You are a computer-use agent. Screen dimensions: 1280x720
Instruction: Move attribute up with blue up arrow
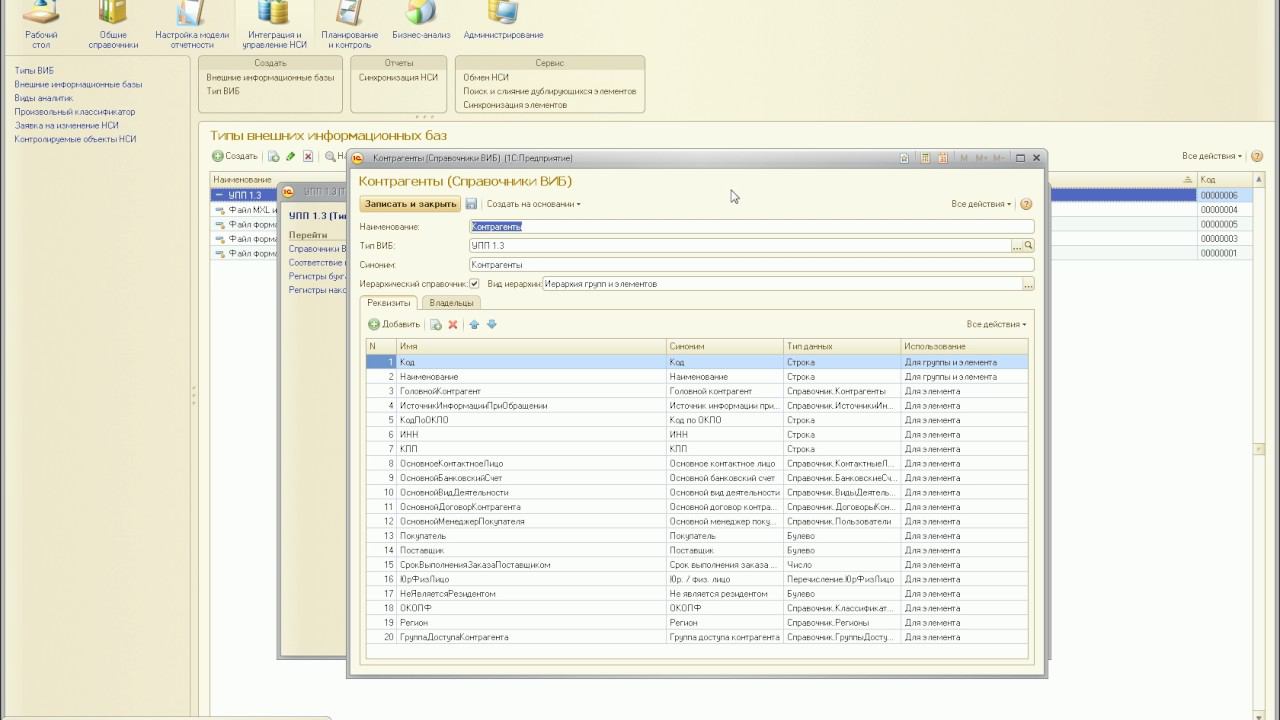[x=474, y=324]
